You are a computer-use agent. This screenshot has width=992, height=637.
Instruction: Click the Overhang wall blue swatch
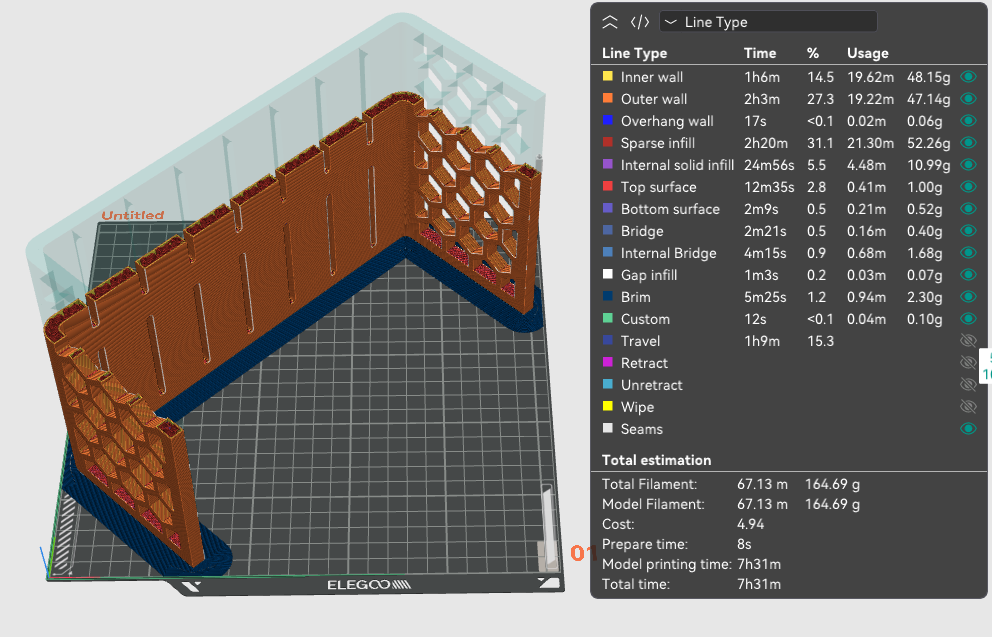tap(607, 121)
